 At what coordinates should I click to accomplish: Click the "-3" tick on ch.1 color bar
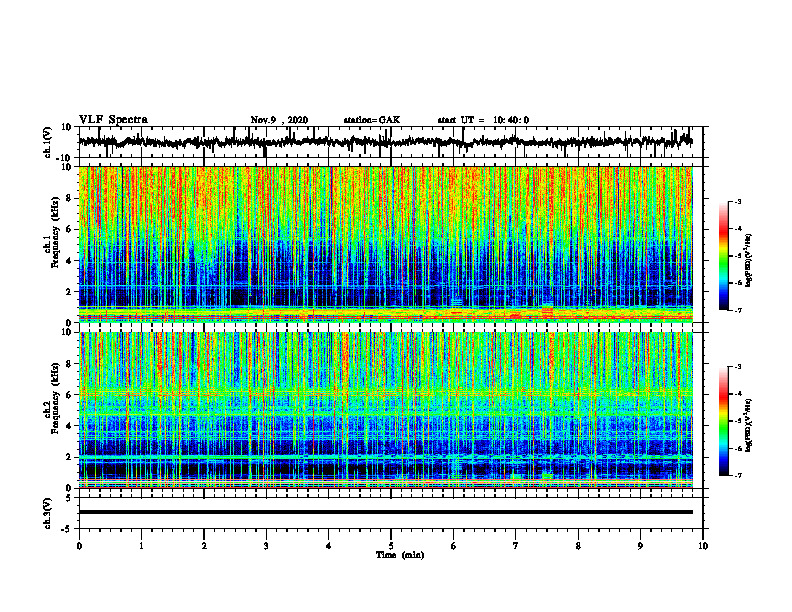click(738, 201)
